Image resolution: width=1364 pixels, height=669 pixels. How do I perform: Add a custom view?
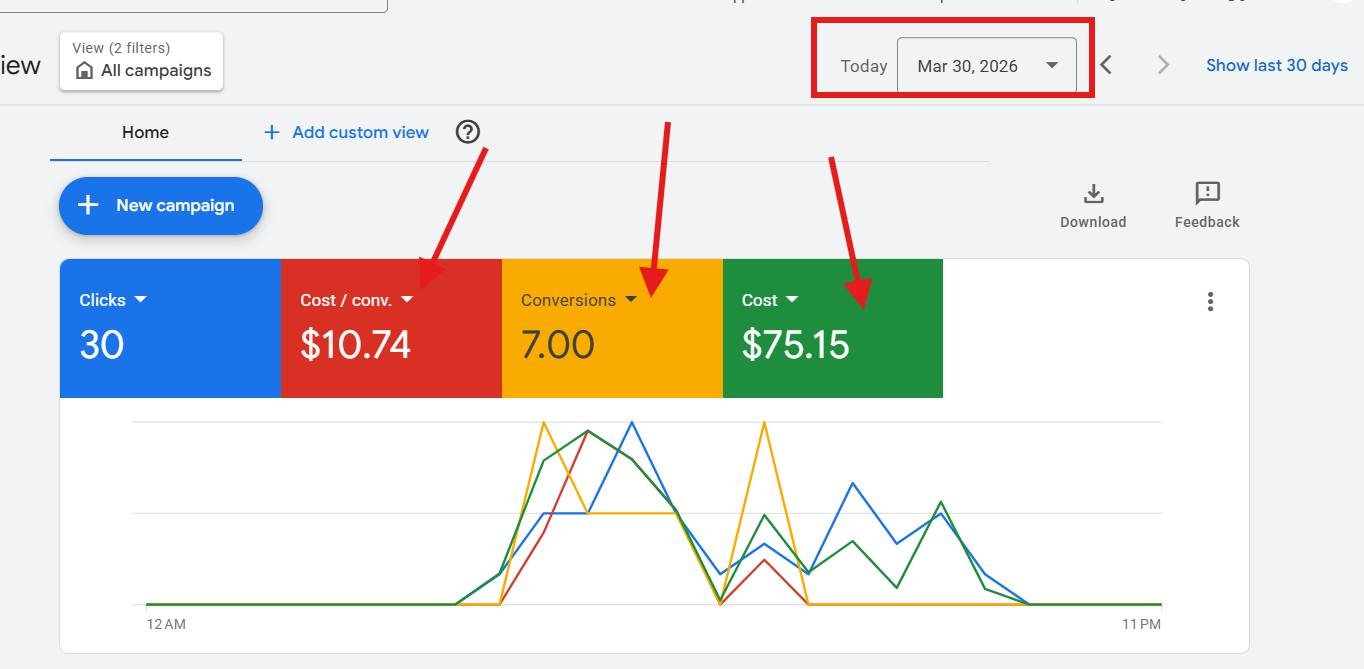[346, 132]
